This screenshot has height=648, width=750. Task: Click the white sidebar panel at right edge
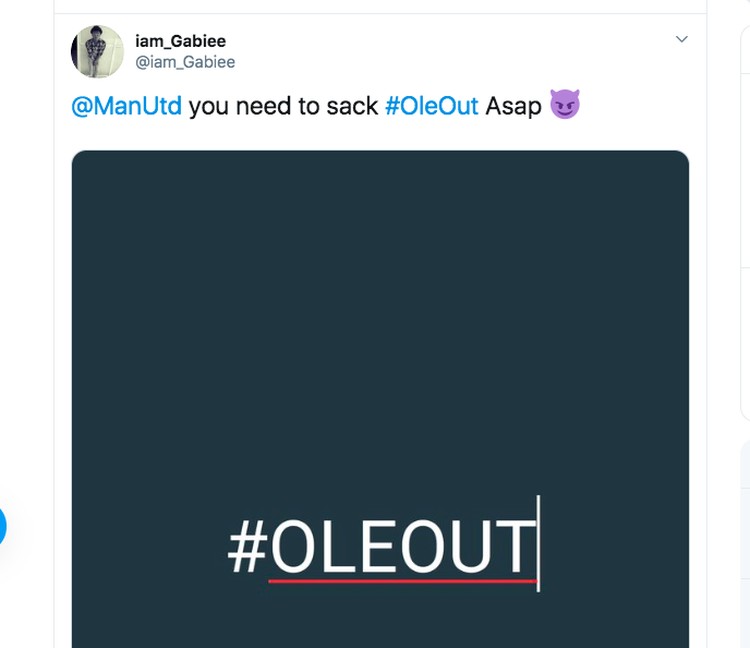[x=745, y=222]
